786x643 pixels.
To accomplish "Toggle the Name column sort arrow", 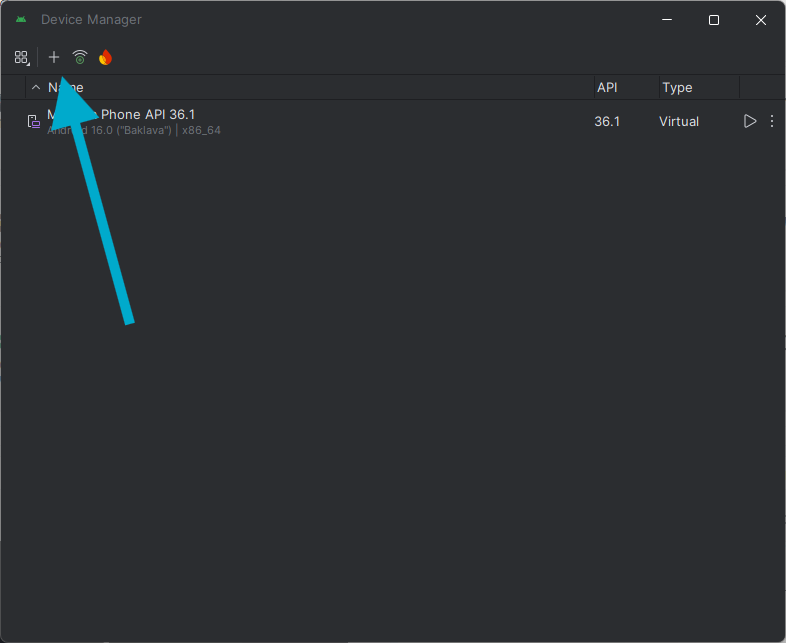I will tap(36, 88).
